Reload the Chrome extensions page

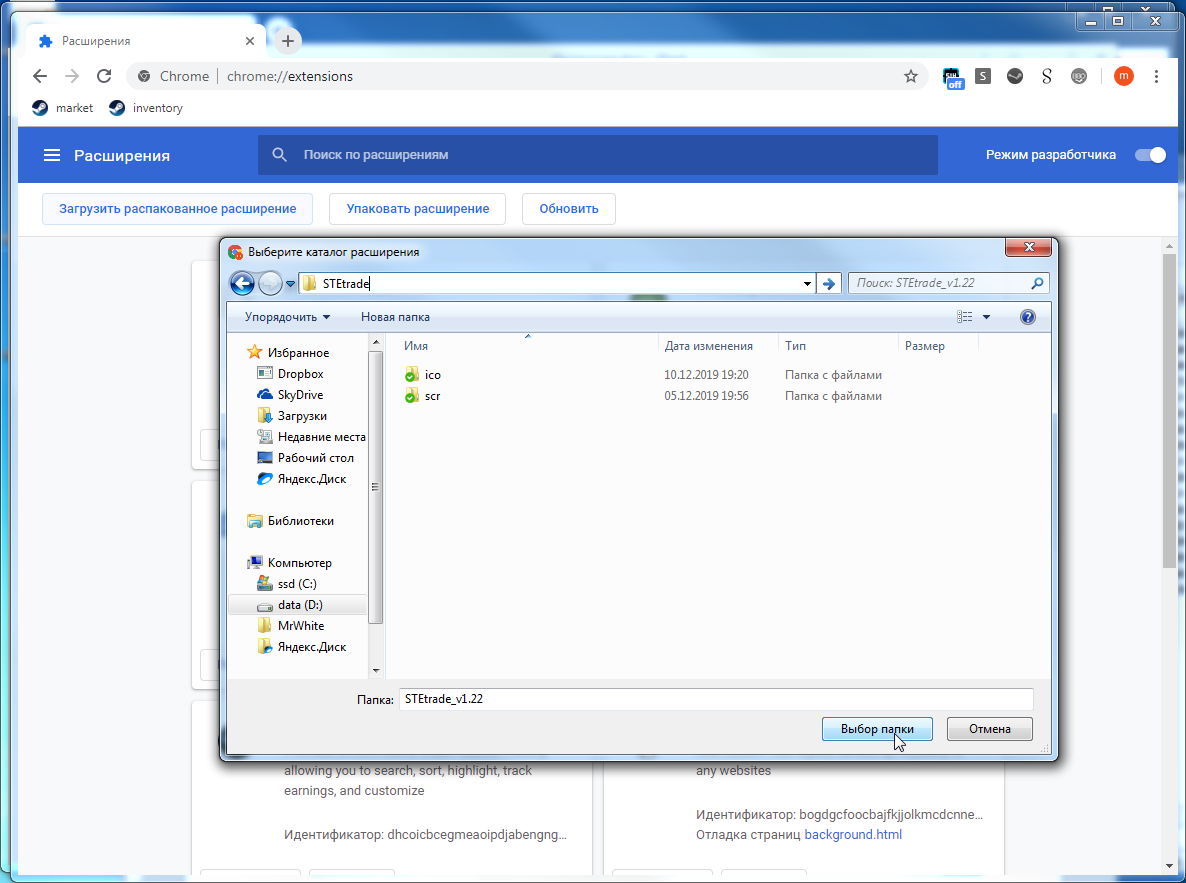click(x=104, y=76)
